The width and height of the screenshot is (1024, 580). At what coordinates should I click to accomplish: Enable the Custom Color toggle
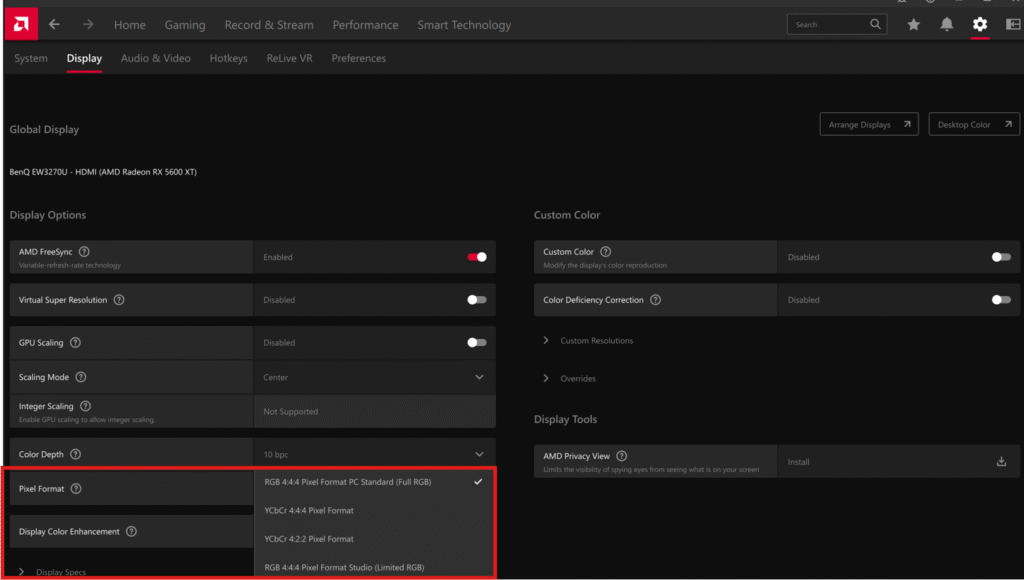(x=1001, y=257)
